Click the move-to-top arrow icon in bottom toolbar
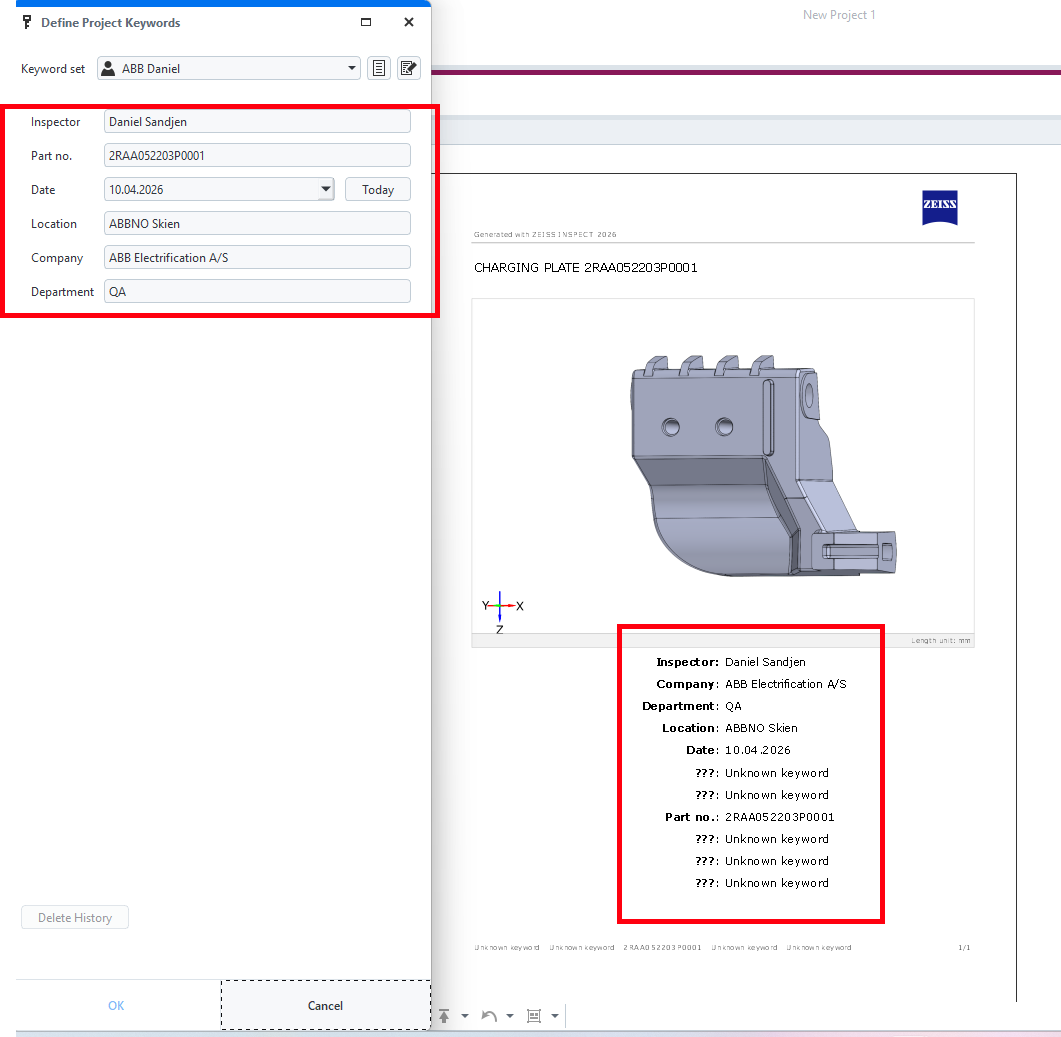 pyautogui.click(x=444, y=1016)
